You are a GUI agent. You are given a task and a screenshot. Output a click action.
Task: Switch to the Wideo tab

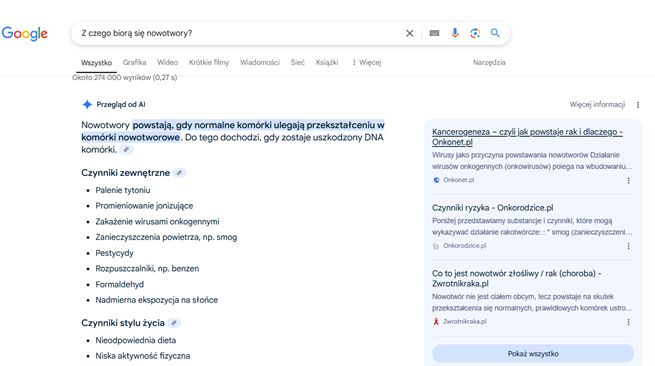[168, 62]
